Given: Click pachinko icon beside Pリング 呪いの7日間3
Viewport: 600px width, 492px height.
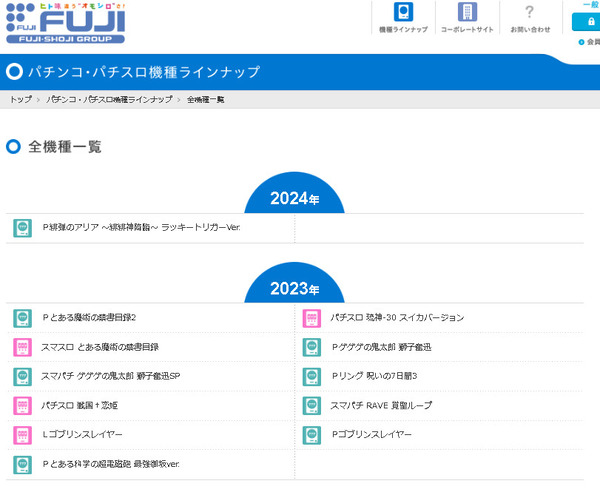Looking at the screenshot, I should [312, 376].
